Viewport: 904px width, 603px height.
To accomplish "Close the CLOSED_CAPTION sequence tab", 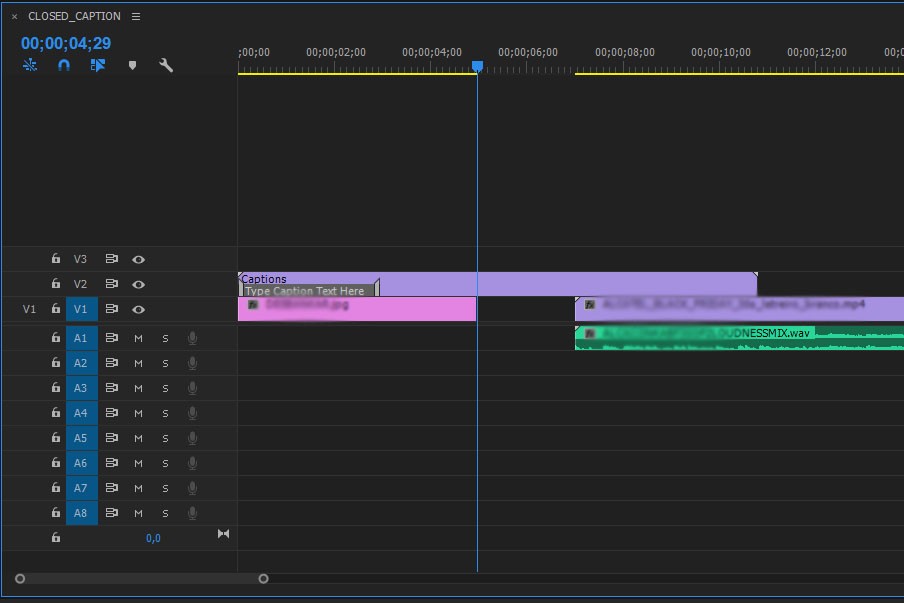I will coord(14,17).
